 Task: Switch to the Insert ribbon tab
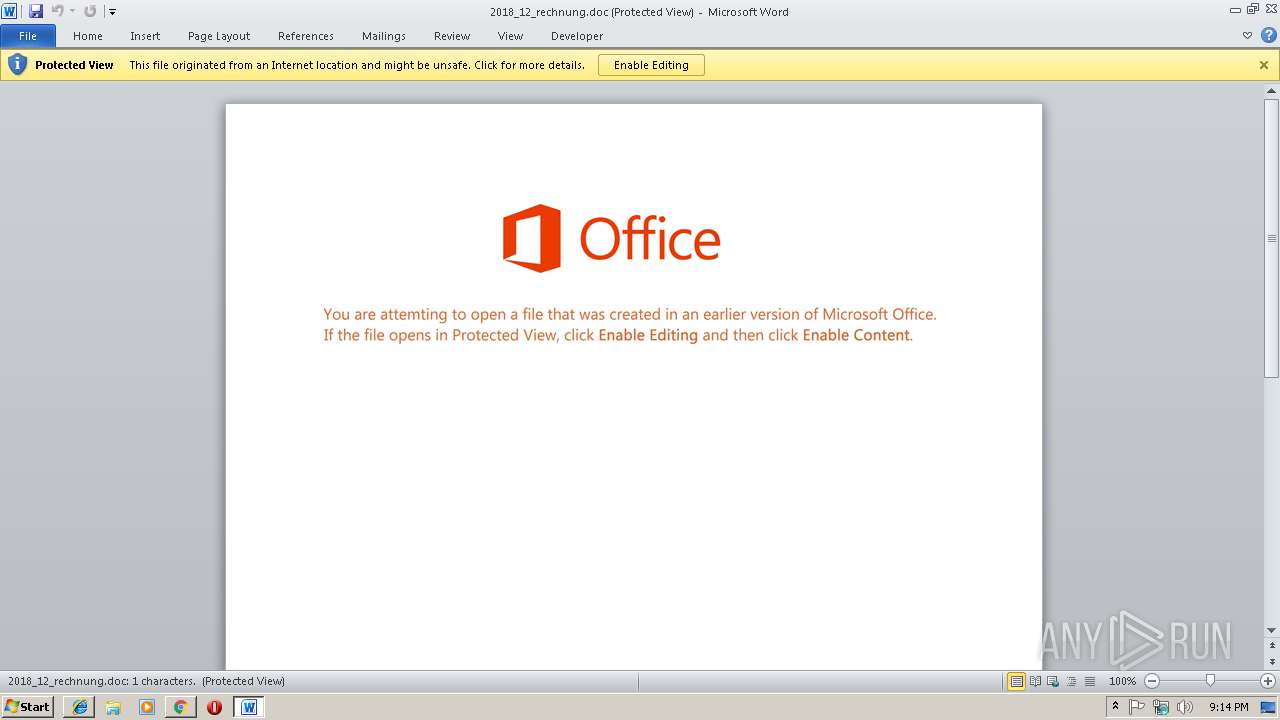145,36
